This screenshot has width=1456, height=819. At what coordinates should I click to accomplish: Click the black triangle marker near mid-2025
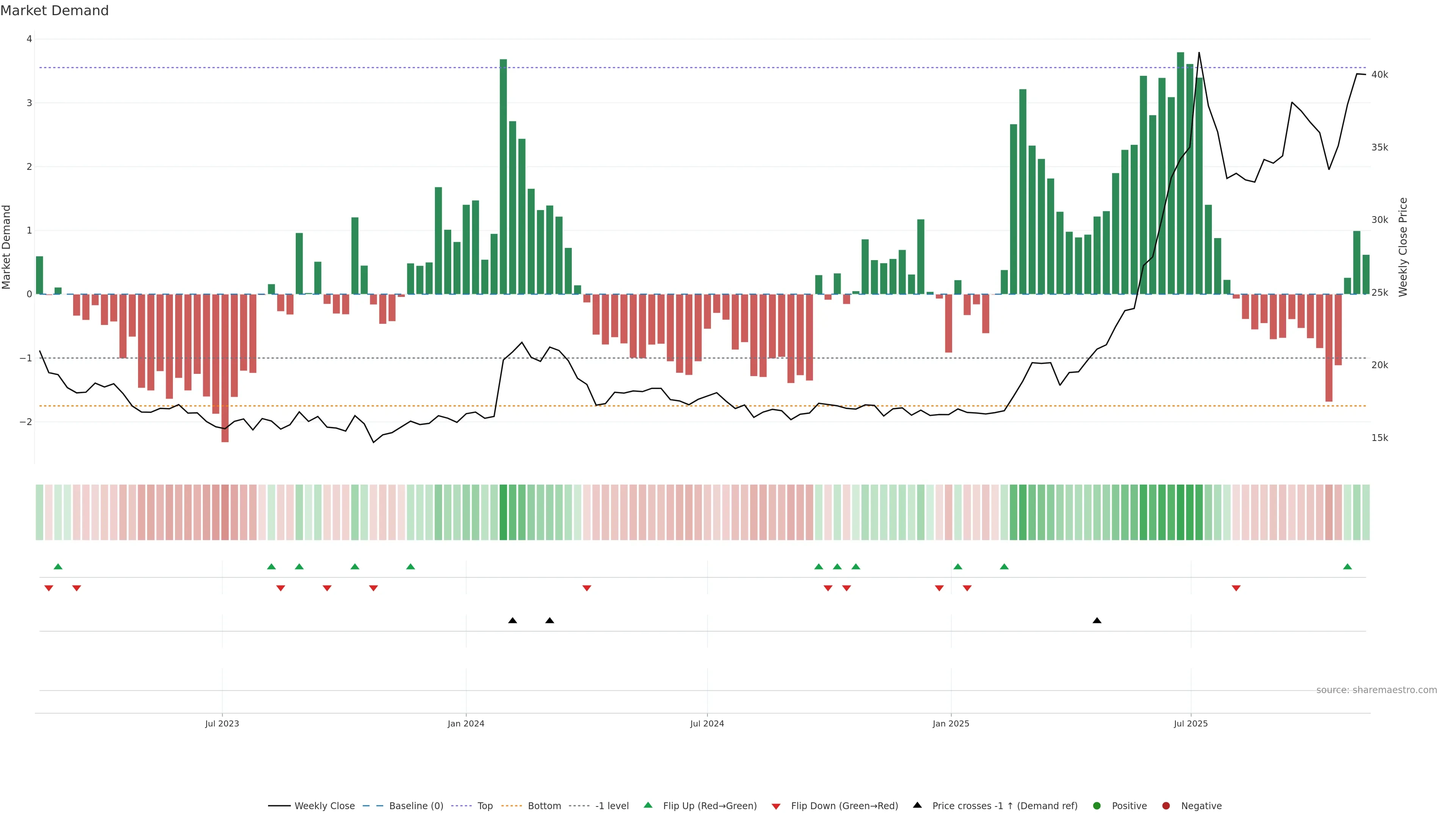1097,621
